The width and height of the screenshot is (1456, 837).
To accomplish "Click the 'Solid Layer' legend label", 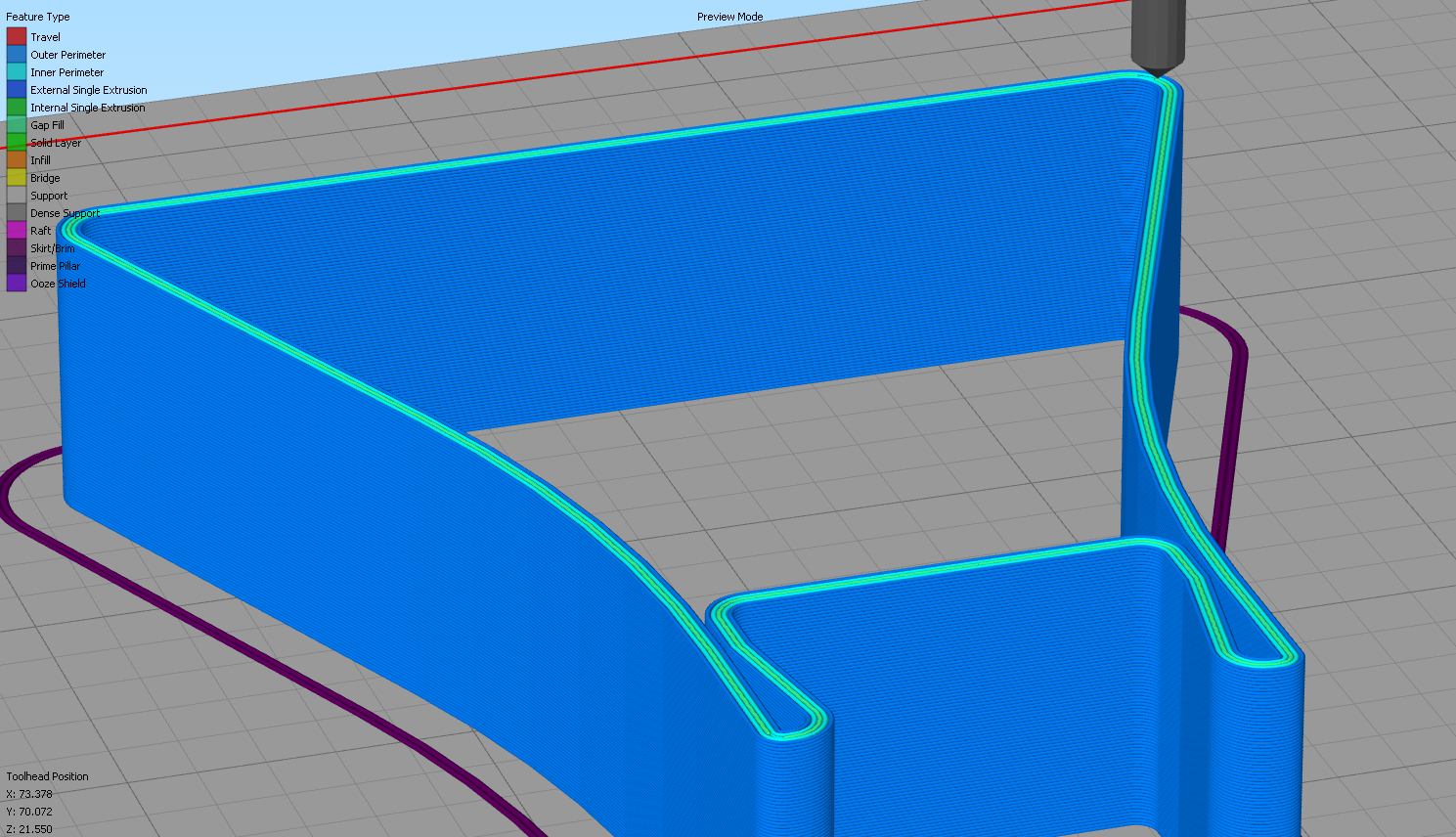I will [56, 143].
